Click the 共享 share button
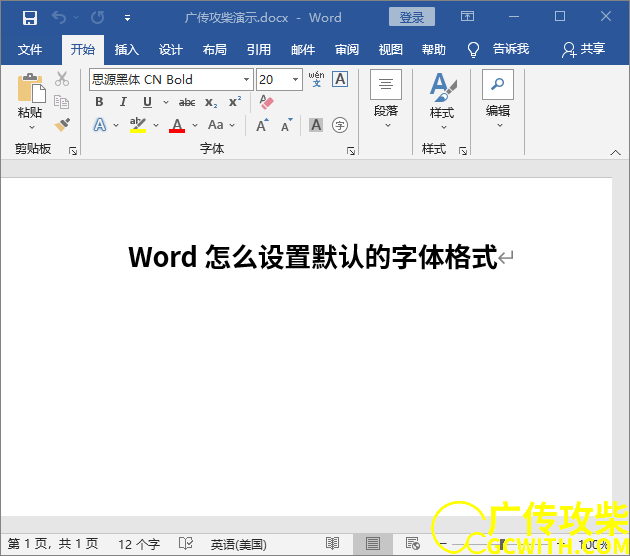Viewport: 630px width, 556px height. coord(584,49)
